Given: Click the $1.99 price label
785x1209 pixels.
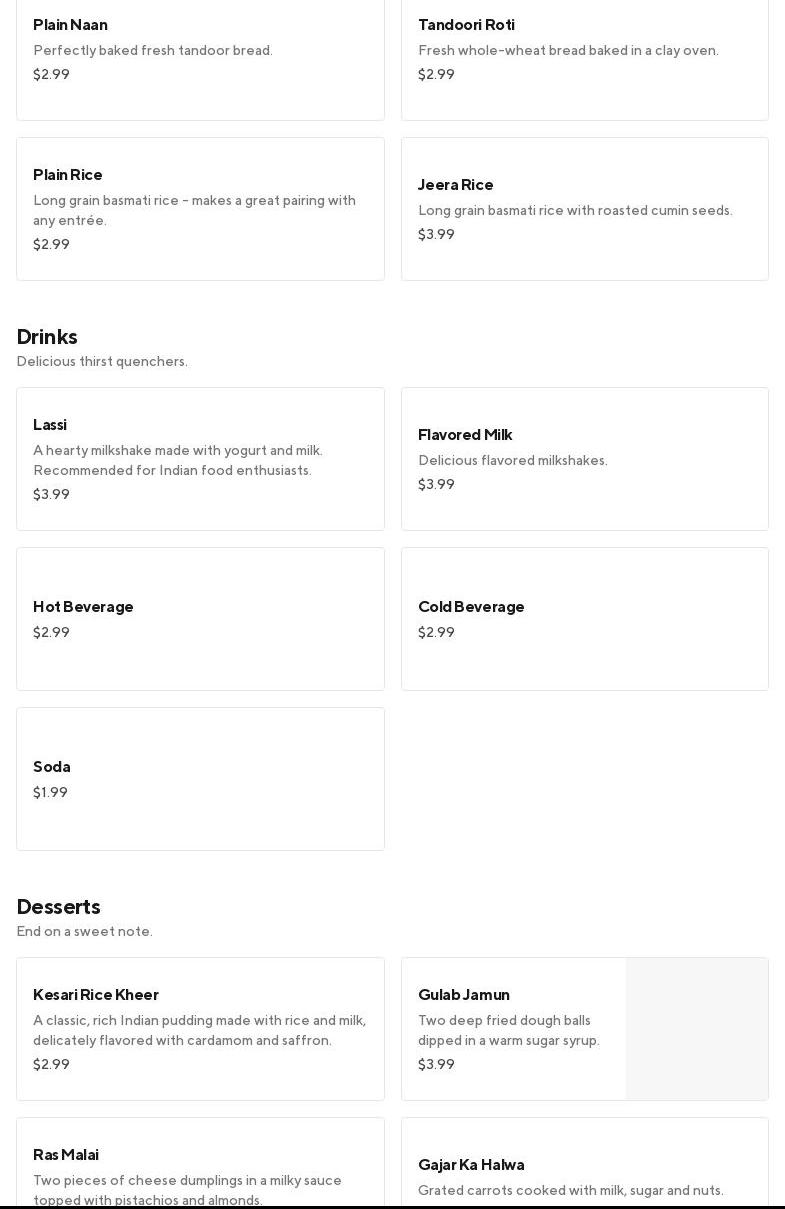Looking at the screenshot, I should tap(51, 793).
